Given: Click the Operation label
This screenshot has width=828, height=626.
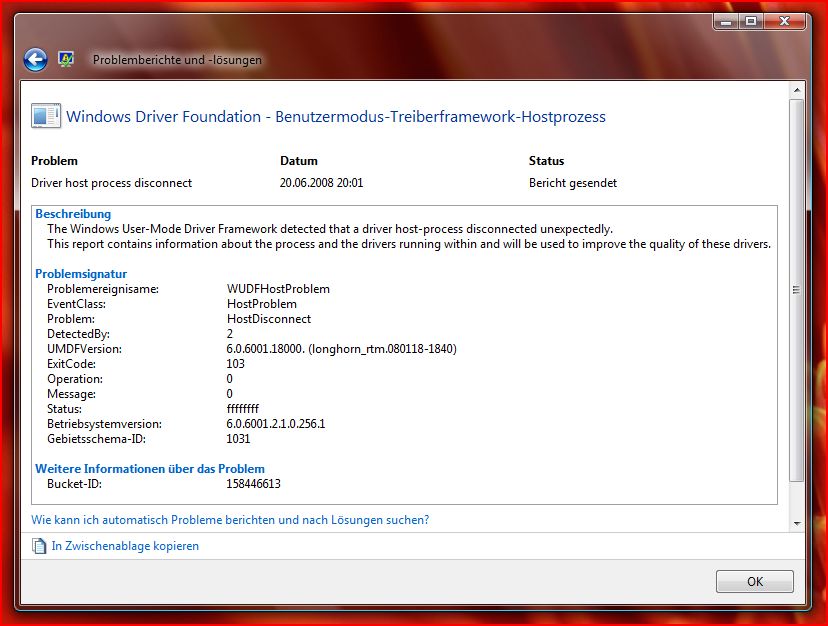Looking at the screenshot, I should [x=74, y=379].
